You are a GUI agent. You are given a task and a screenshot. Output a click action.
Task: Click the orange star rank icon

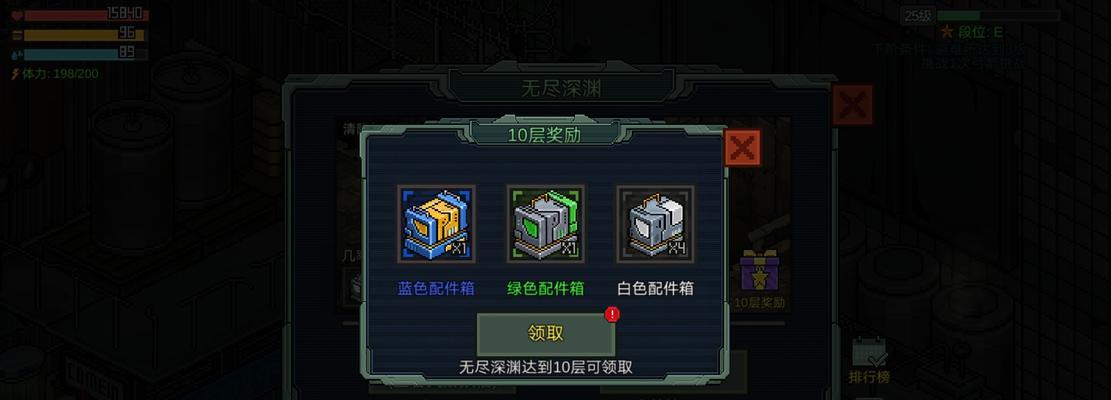click(x=947, y=32)
